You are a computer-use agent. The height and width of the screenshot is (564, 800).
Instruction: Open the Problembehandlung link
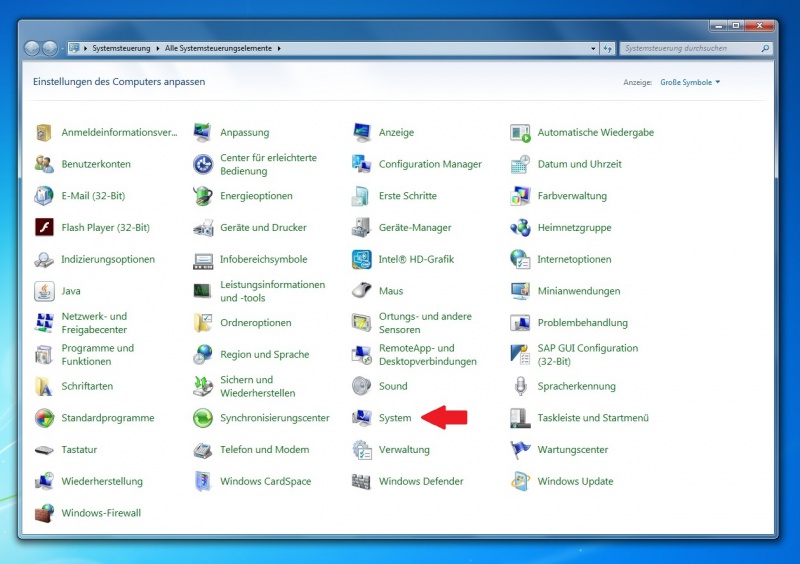point(583,323)
